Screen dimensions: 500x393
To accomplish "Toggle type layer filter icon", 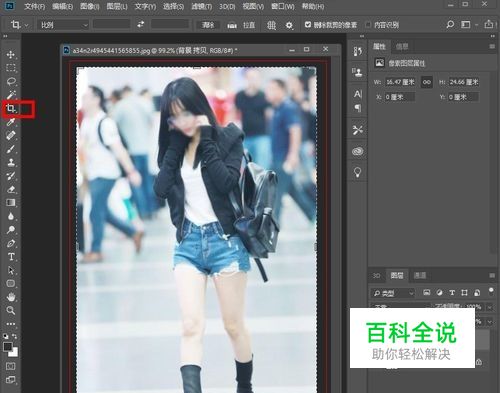I will click(x=452, y=293).
